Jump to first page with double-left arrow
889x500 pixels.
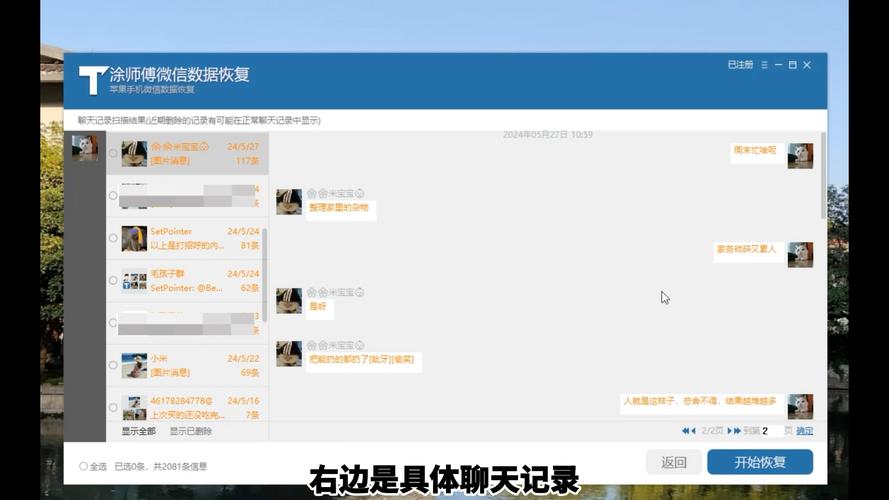685,431
